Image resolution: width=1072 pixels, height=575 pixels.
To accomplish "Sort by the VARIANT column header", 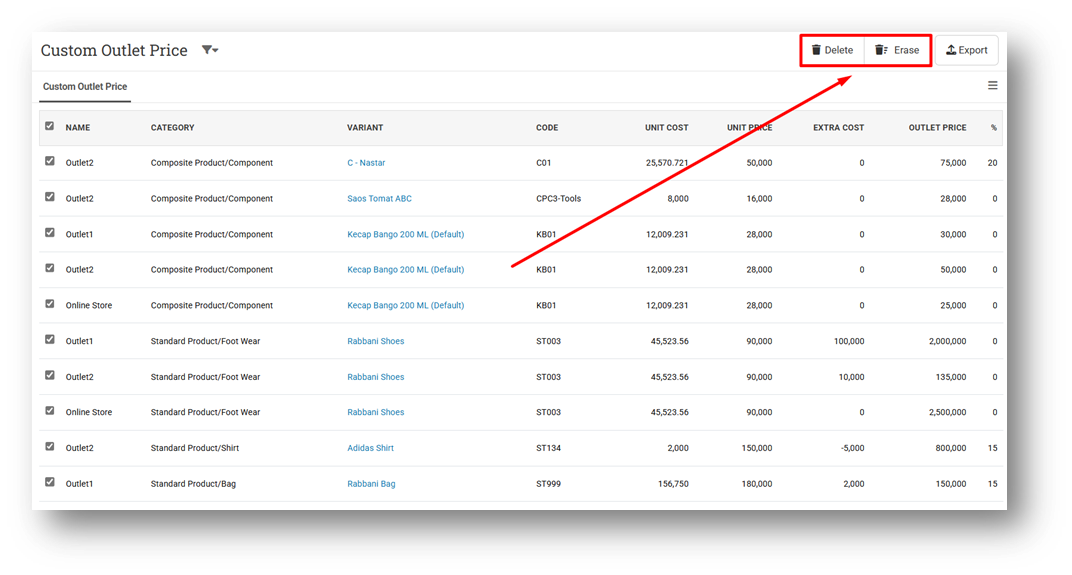I will 365,128.
